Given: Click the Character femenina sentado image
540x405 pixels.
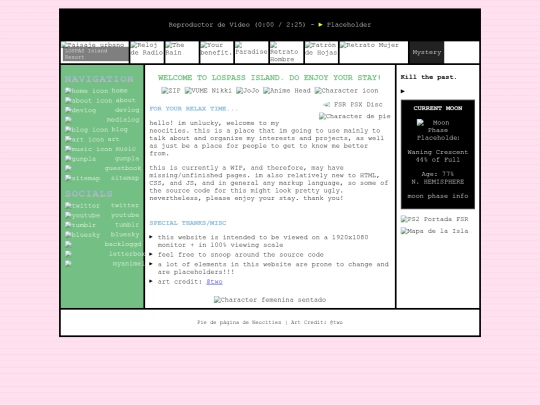Looking at the screenshot, I should (x=270, y=300).
